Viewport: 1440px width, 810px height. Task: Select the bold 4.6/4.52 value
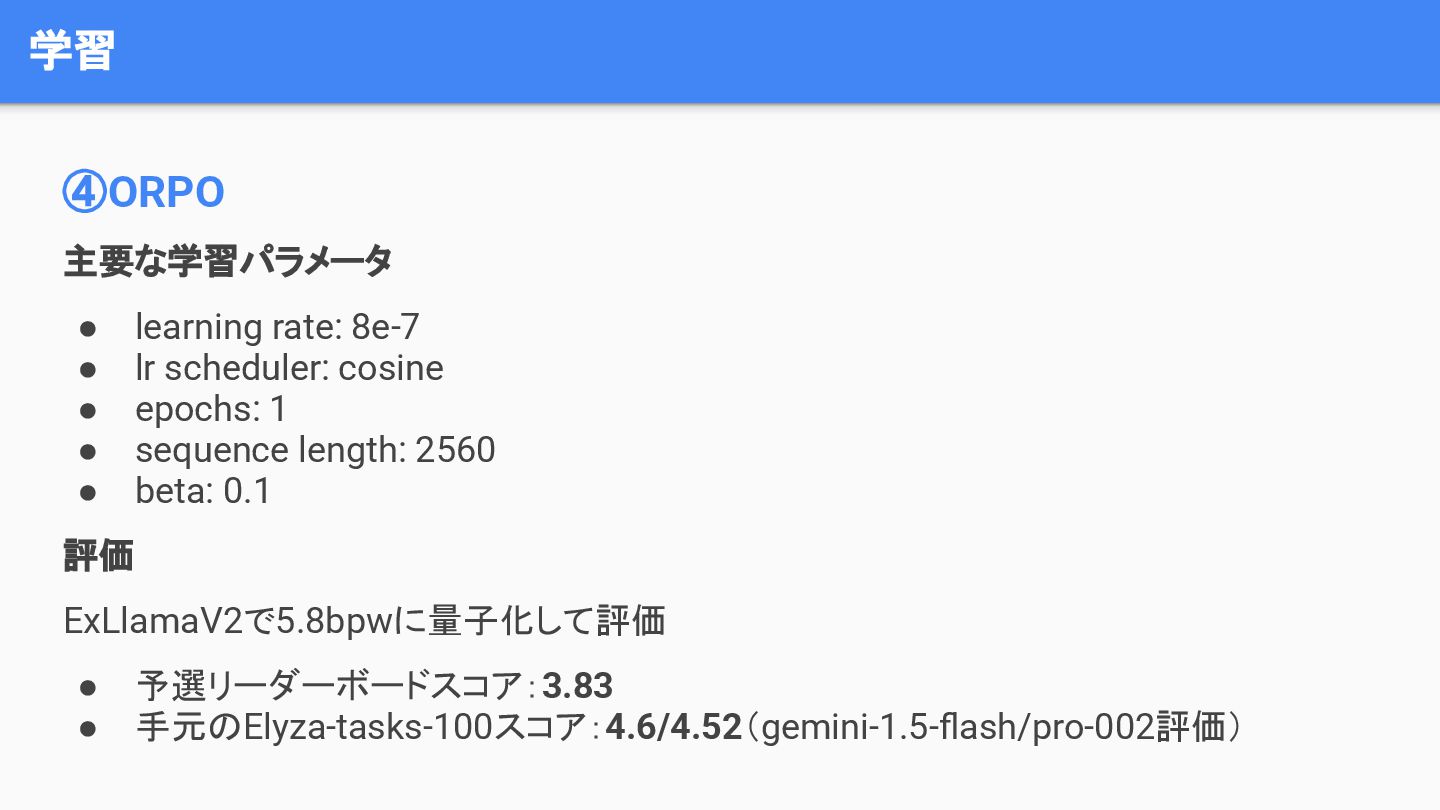coord(673,727)
